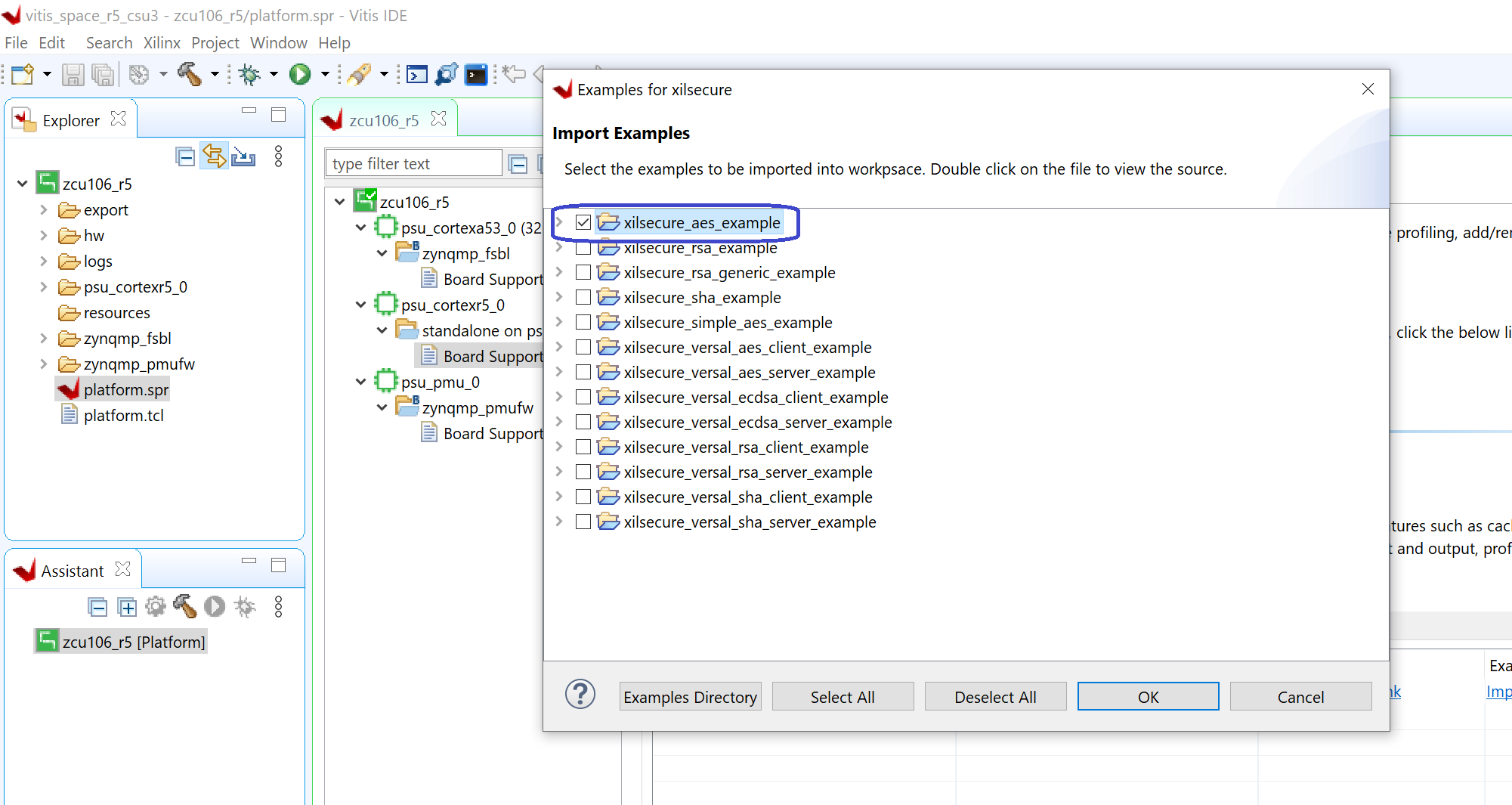Open the Edit menu
The height and width of the screenshot is (805, 1512).
[x=52, y=42]
